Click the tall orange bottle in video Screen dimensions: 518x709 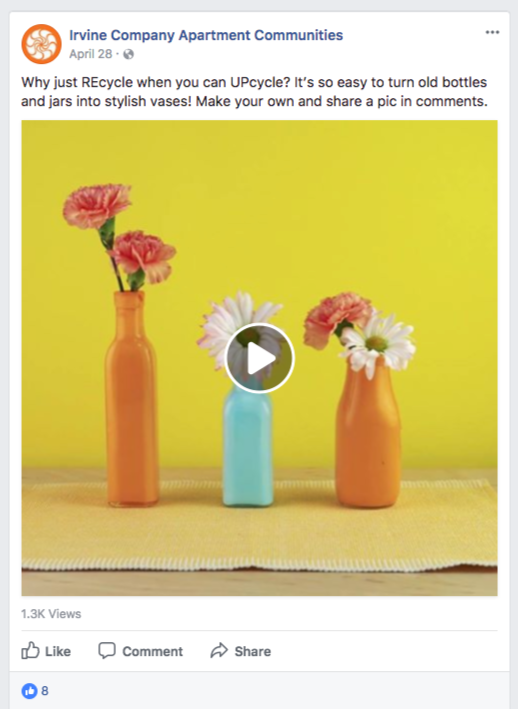pyautogui.click(x=132, y=398)
